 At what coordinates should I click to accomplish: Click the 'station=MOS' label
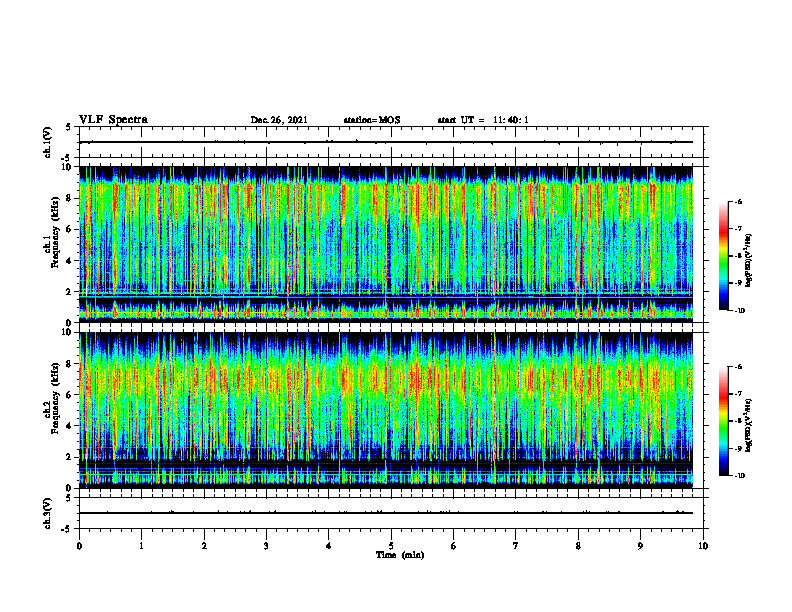pyautogui.click(x=372, y=120)
